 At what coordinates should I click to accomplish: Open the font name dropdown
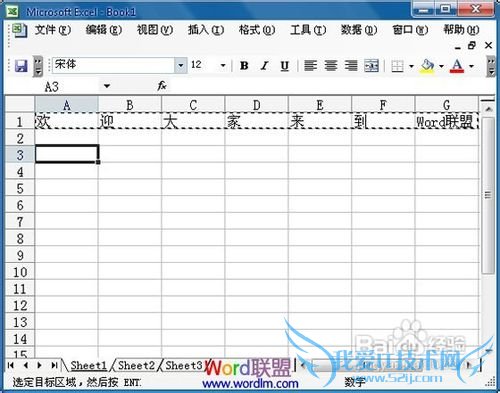click(180, 65)
